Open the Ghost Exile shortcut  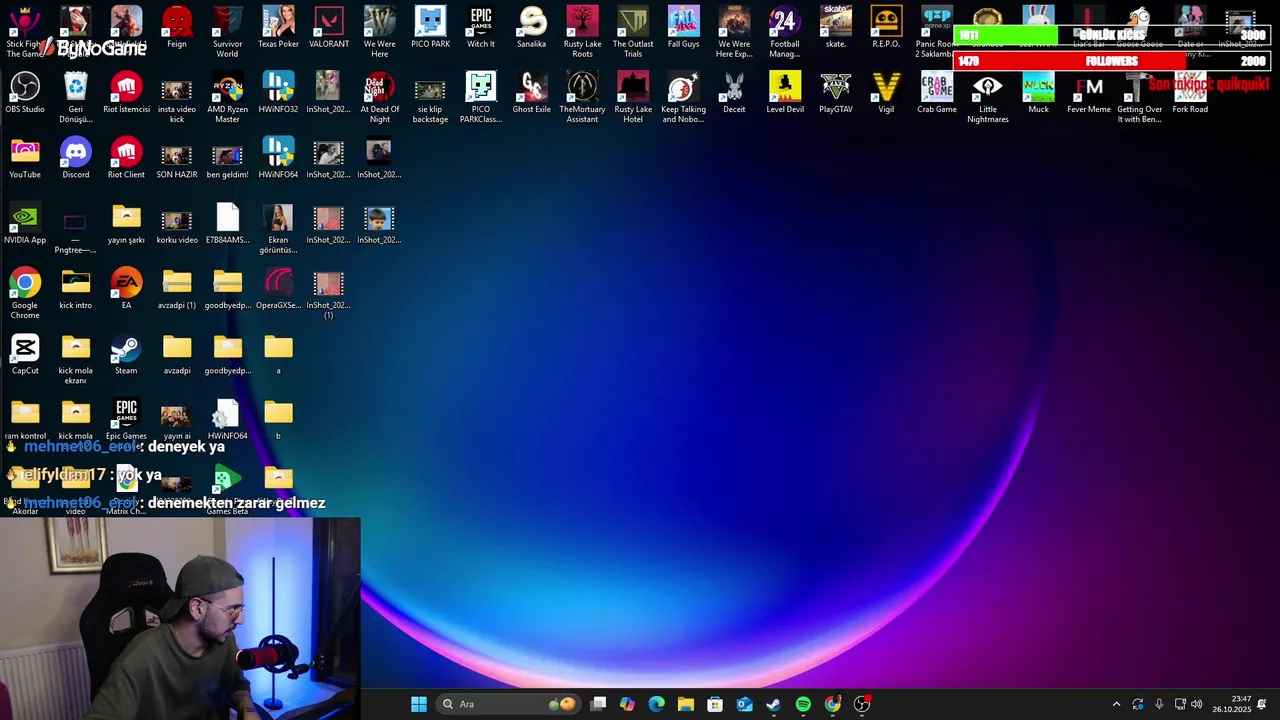[x=532, y=93]
